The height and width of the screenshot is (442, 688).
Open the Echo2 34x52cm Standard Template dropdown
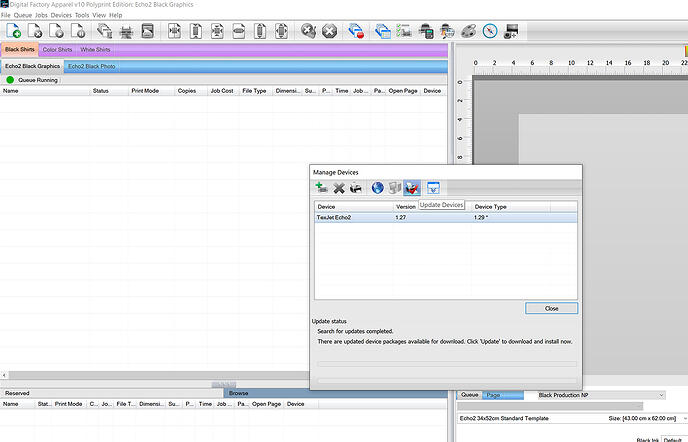(x=572, y=418)
